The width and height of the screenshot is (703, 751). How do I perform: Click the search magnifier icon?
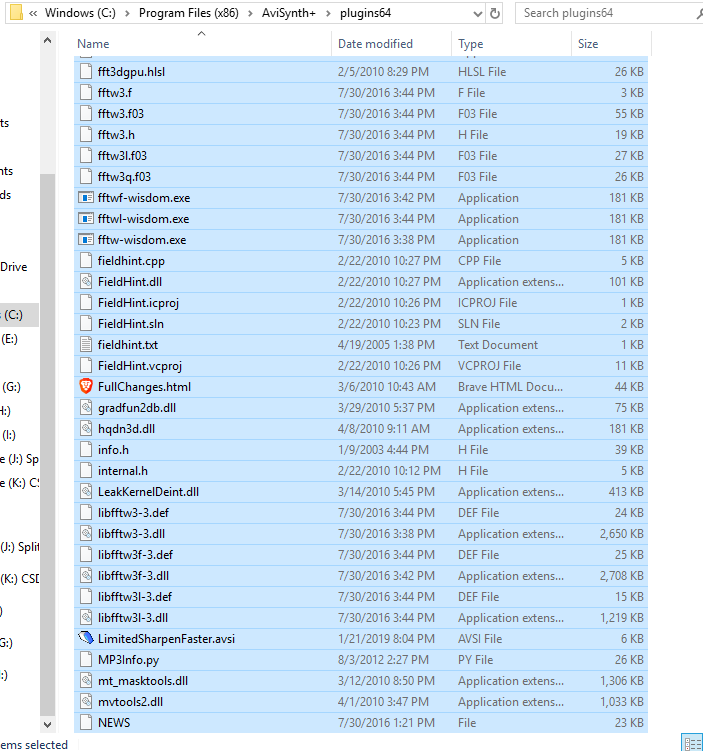click(x=699, y=13)
